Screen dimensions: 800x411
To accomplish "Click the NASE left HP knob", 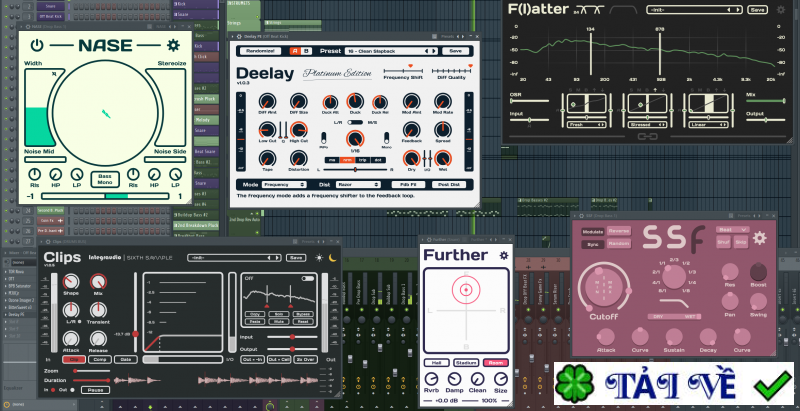I will coord(56,174).
